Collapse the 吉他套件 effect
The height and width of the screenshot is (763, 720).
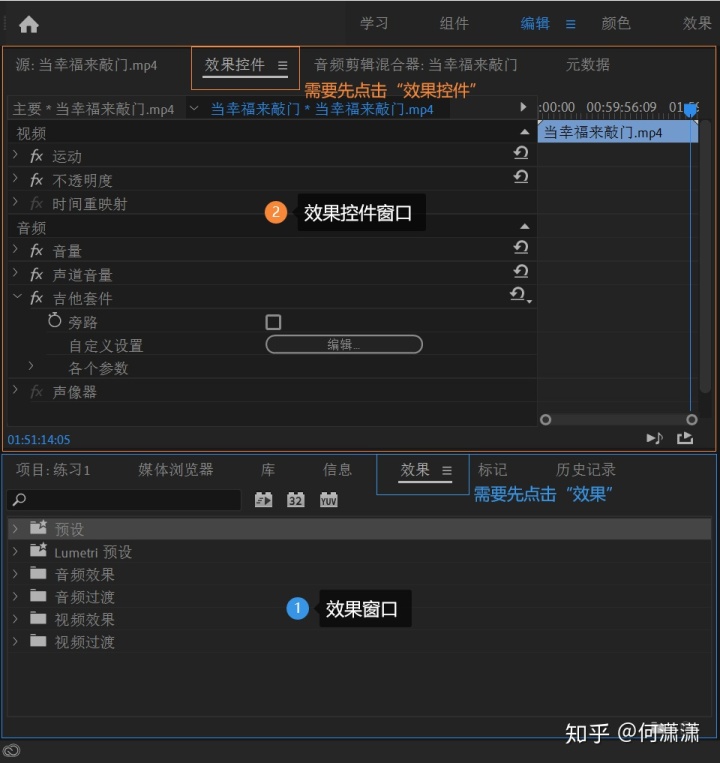pyautogui.click(x=17, y=296)
